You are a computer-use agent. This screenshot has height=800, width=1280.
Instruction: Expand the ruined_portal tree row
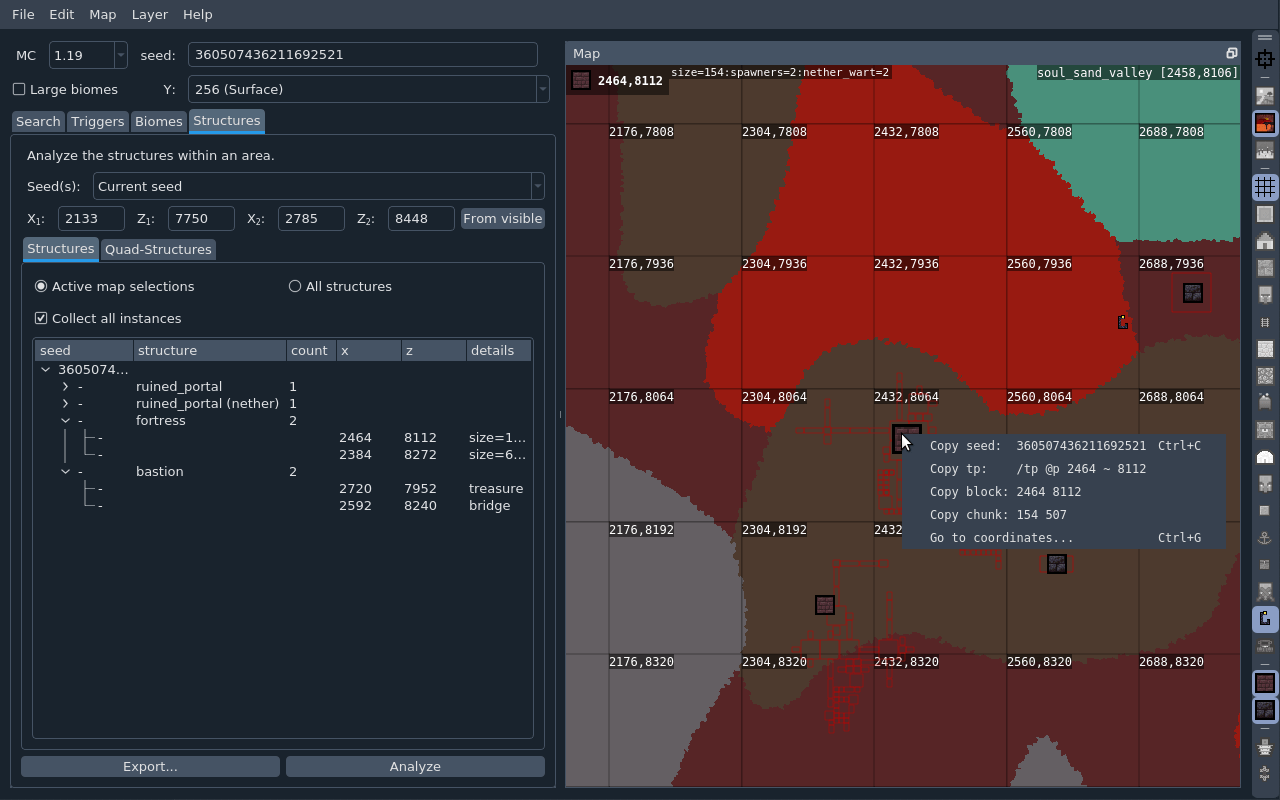[x=65, y=386]
